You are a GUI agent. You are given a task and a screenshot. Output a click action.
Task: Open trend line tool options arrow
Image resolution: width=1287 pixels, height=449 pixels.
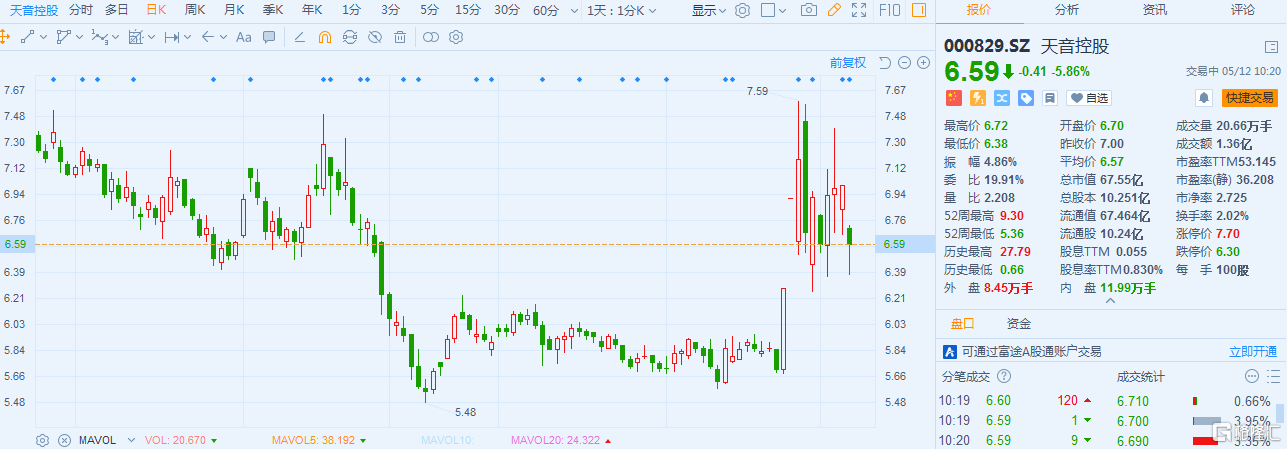click(44, 37)
